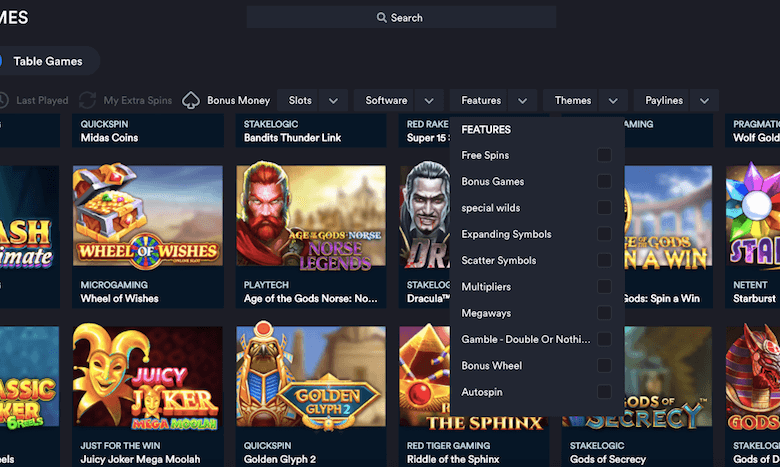Select Expanding Symbols feature label
The image size is (780, 467).
pyautogui.click(x=506, y=234)
